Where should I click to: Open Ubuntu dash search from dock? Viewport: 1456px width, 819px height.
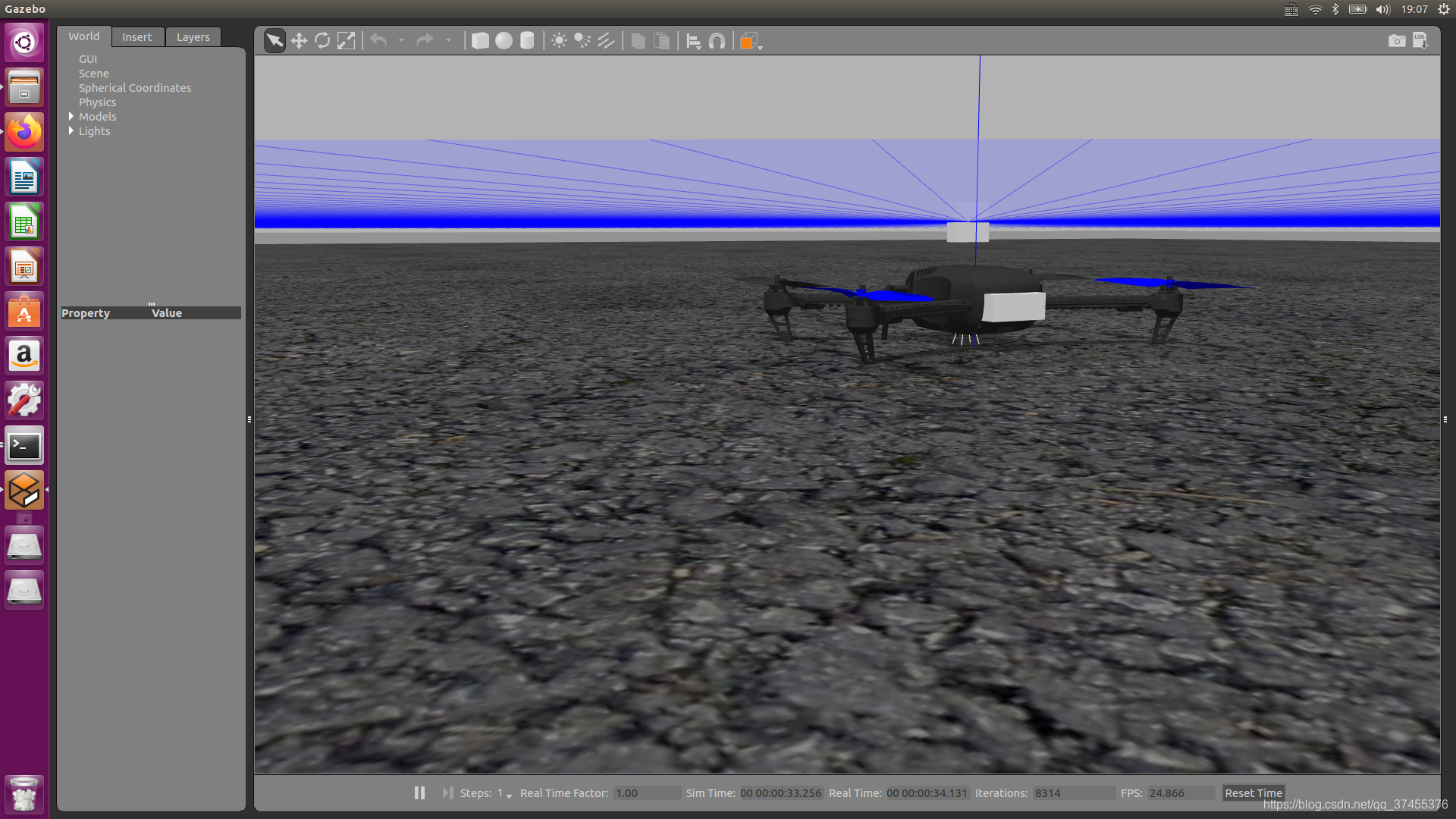(x=24, y=42)
